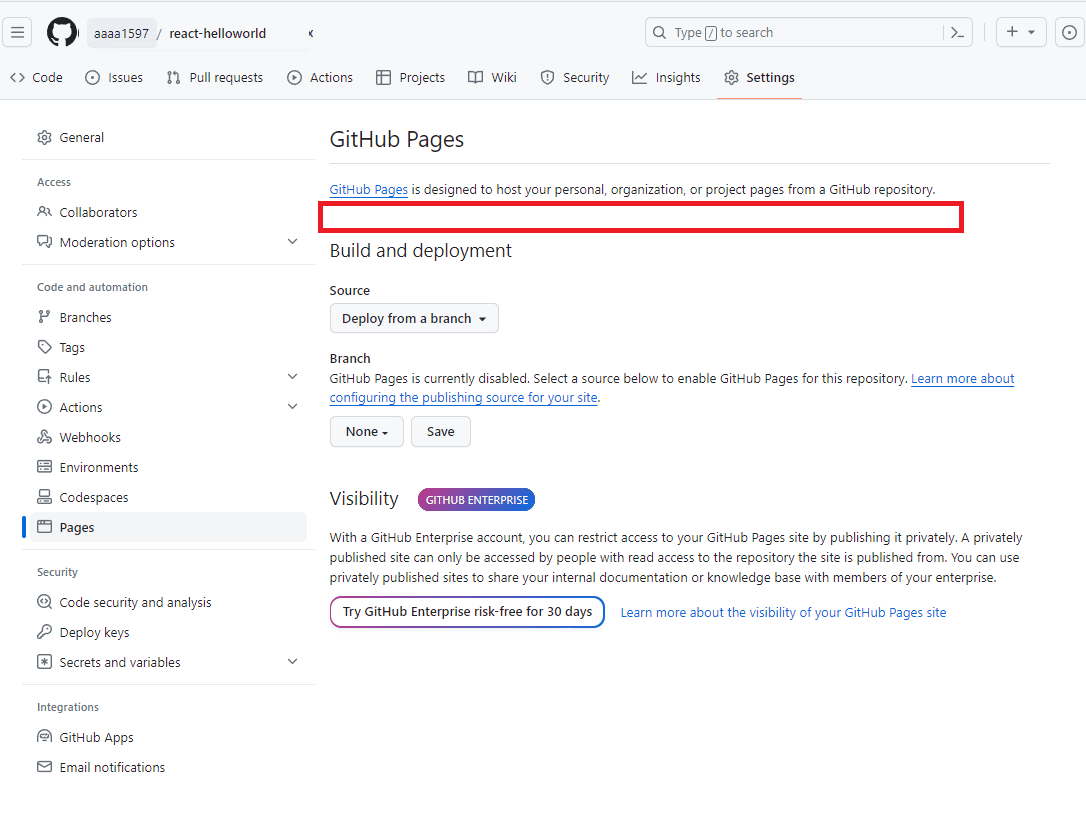Image resolution: width=1086 pixels, height=821 pixels.
Task: Open Learn more about visibility of Pages link
Action: pyautogui.click(x=783, y=612)
